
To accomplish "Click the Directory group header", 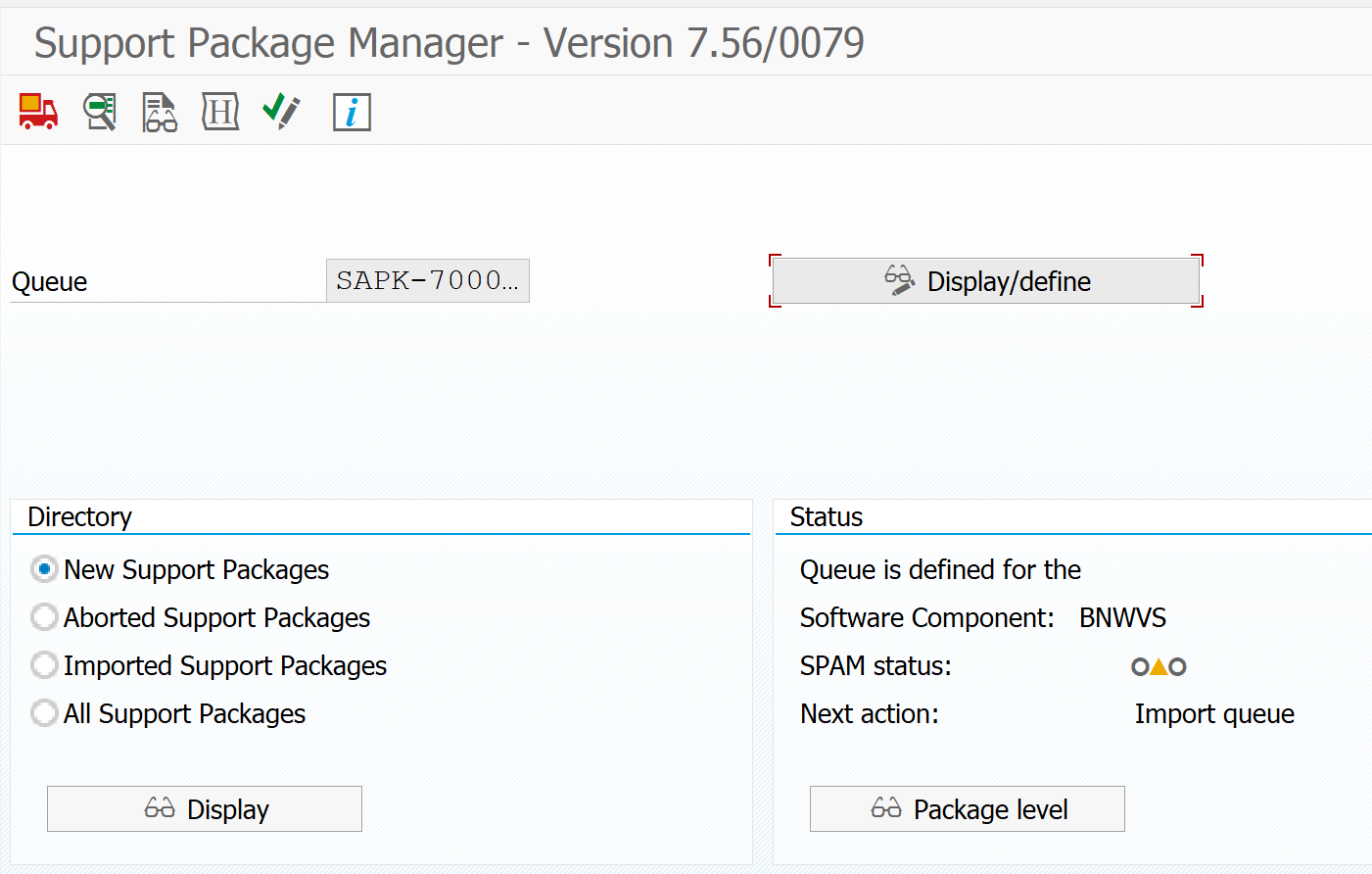I will [x=80, y=517].
